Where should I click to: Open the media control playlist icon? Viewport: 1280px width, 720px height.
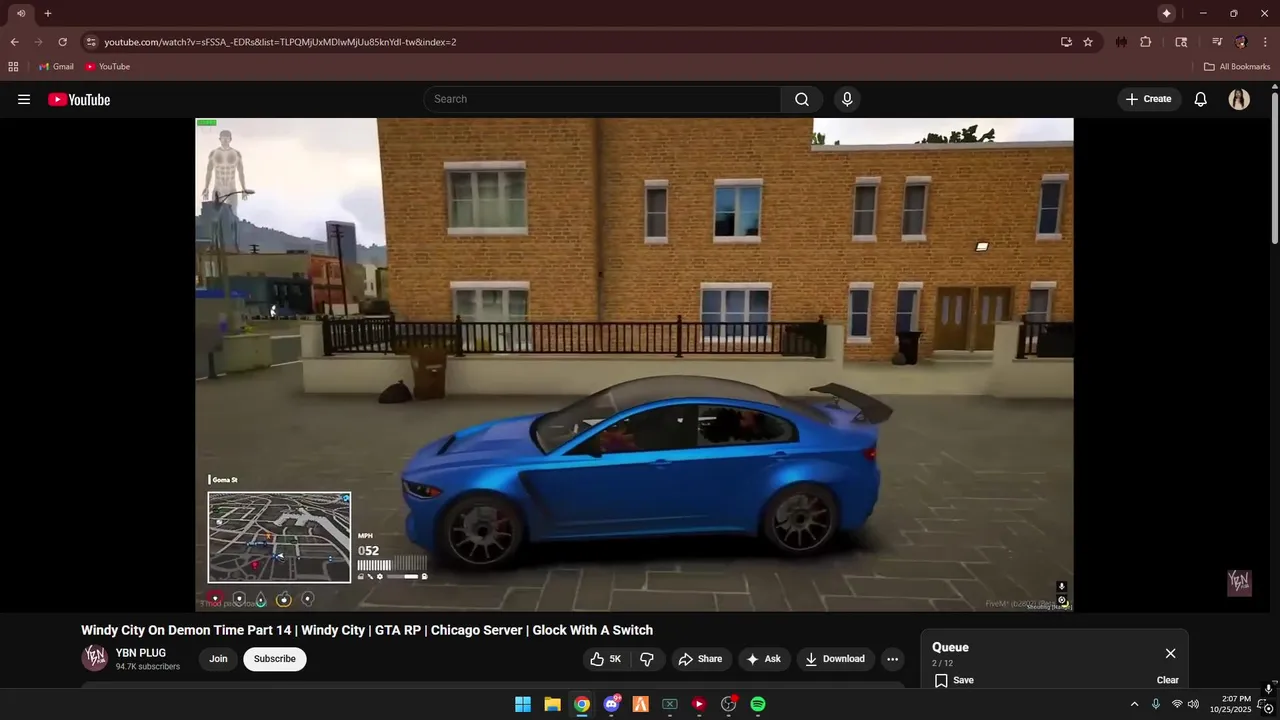pos(1217,42)
